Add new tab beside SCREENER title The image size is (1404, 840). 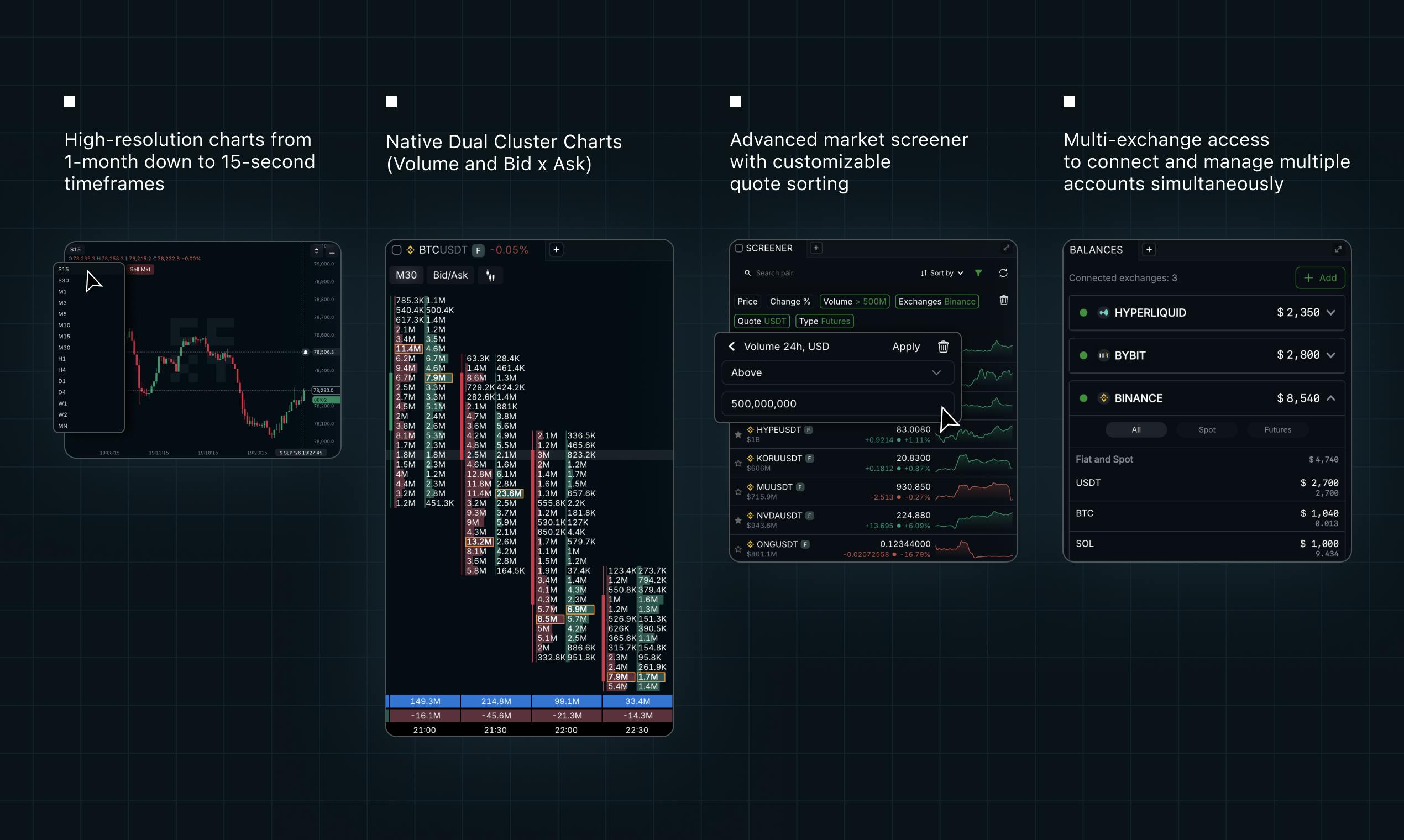(816, 248)
